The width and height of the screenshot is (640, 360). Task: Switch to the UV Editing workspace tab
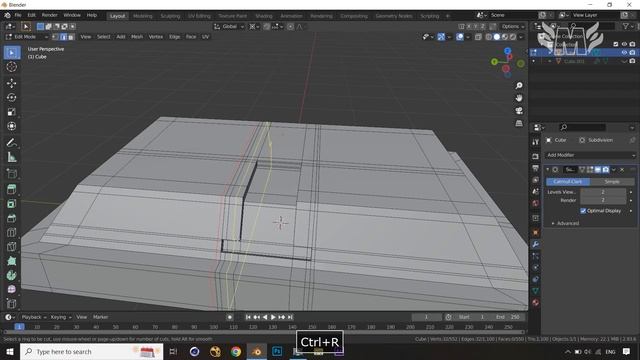click(199, 16)
